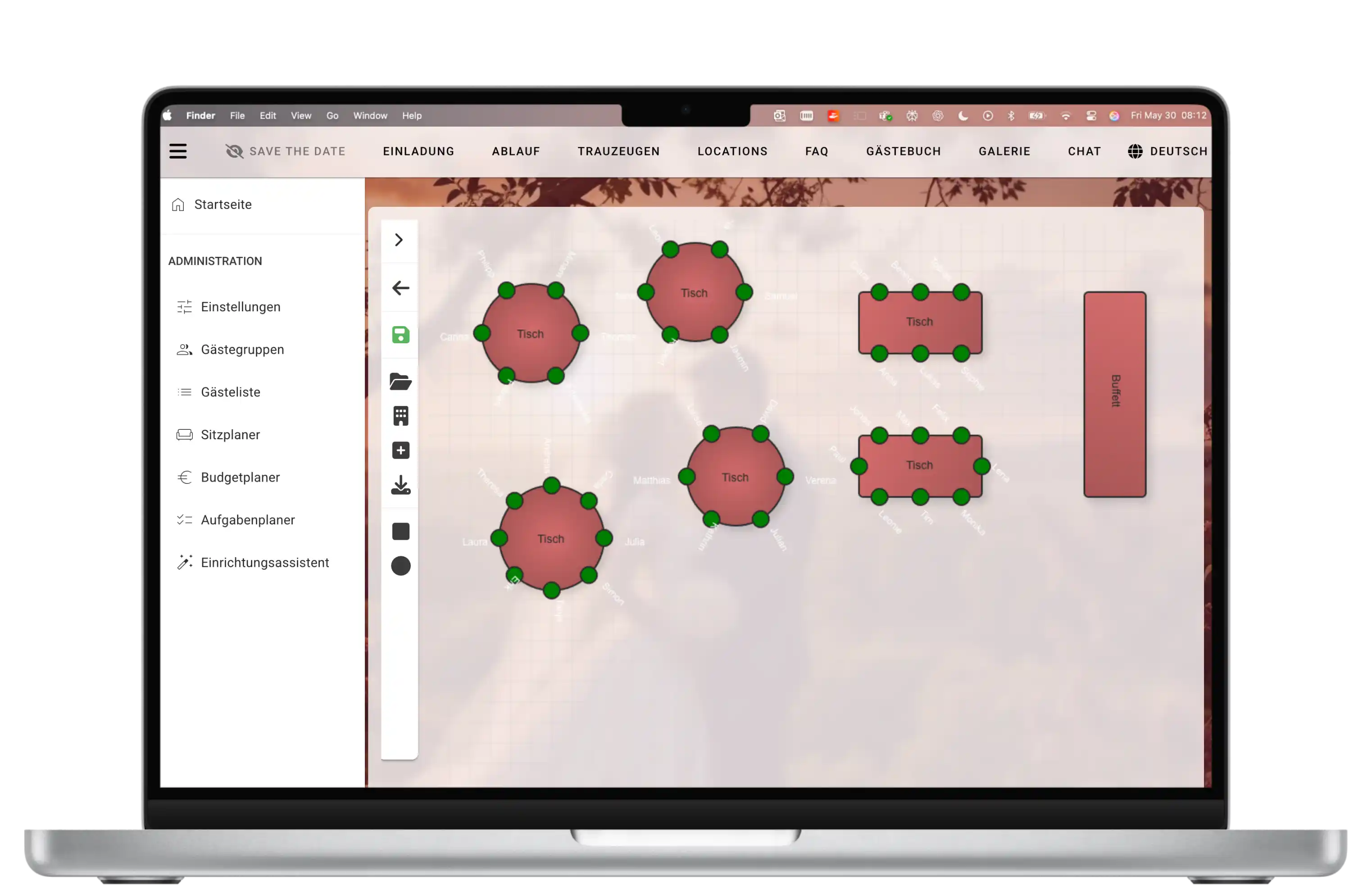
Task: Select the Buffett table on canvas
Action: point(1114,394)
